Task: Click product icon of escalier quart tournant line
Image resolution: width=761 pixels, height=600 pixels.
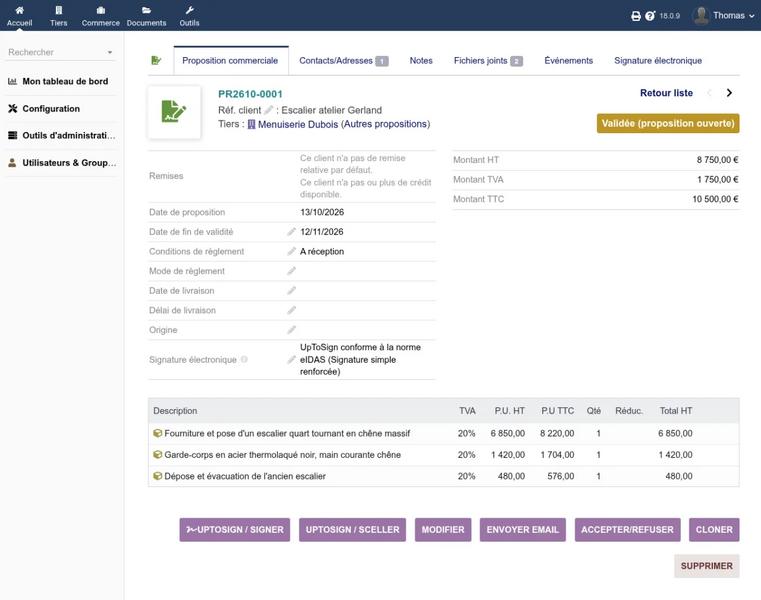Action: (157, 433)
